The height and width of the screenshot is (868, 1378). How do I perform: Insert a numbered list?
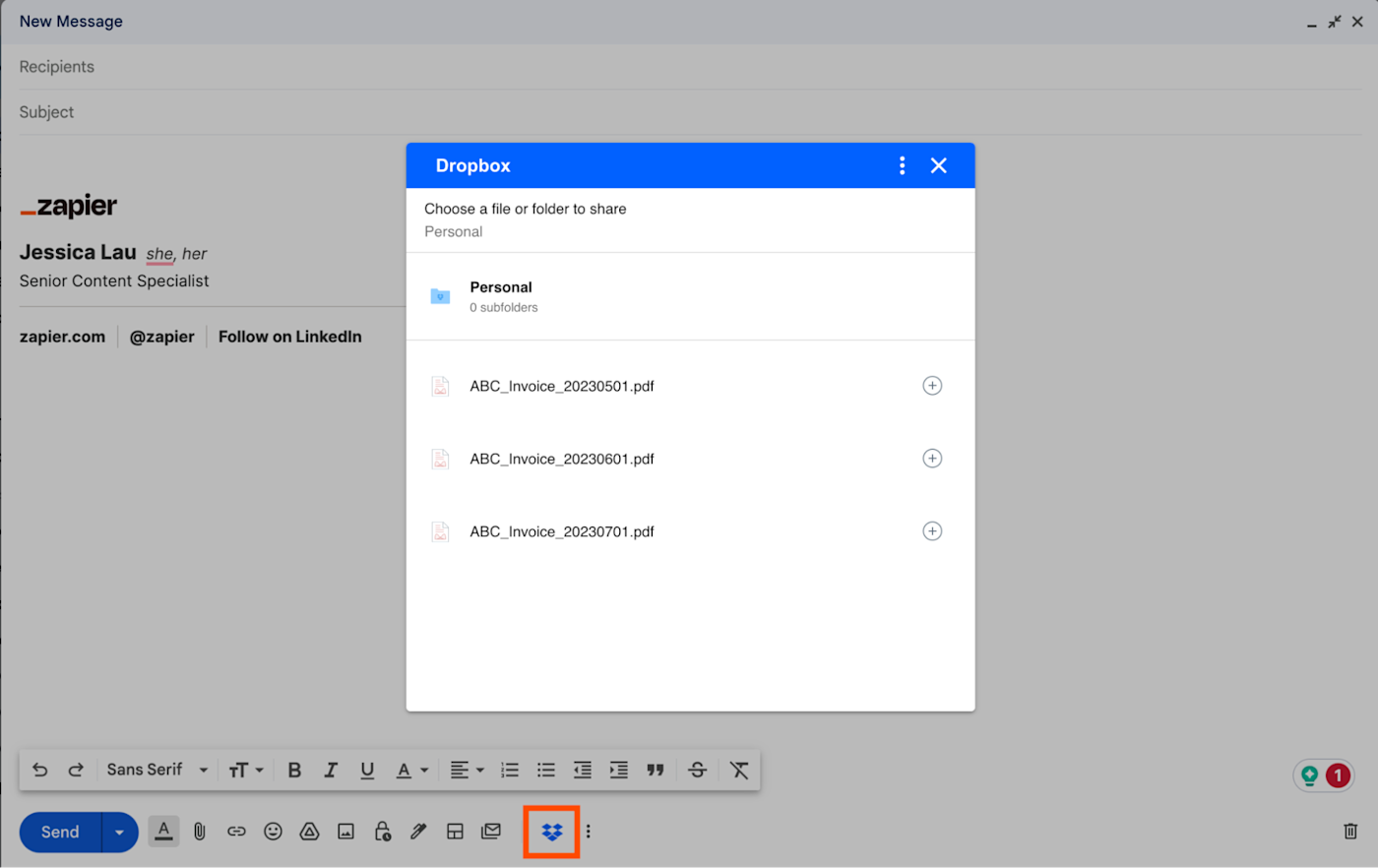click(510, 770)
